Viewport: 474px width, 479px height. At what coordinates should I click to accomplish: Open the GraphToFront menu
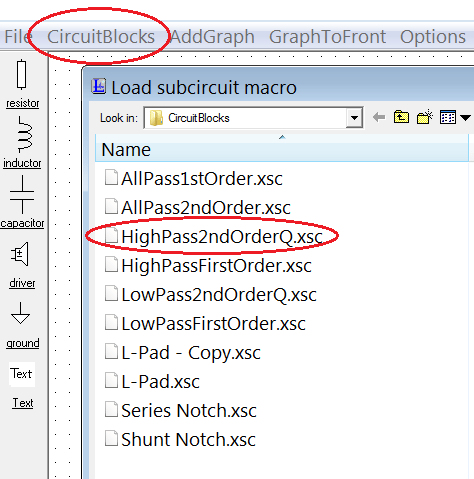pyautogui.click(x=327, y=37)
